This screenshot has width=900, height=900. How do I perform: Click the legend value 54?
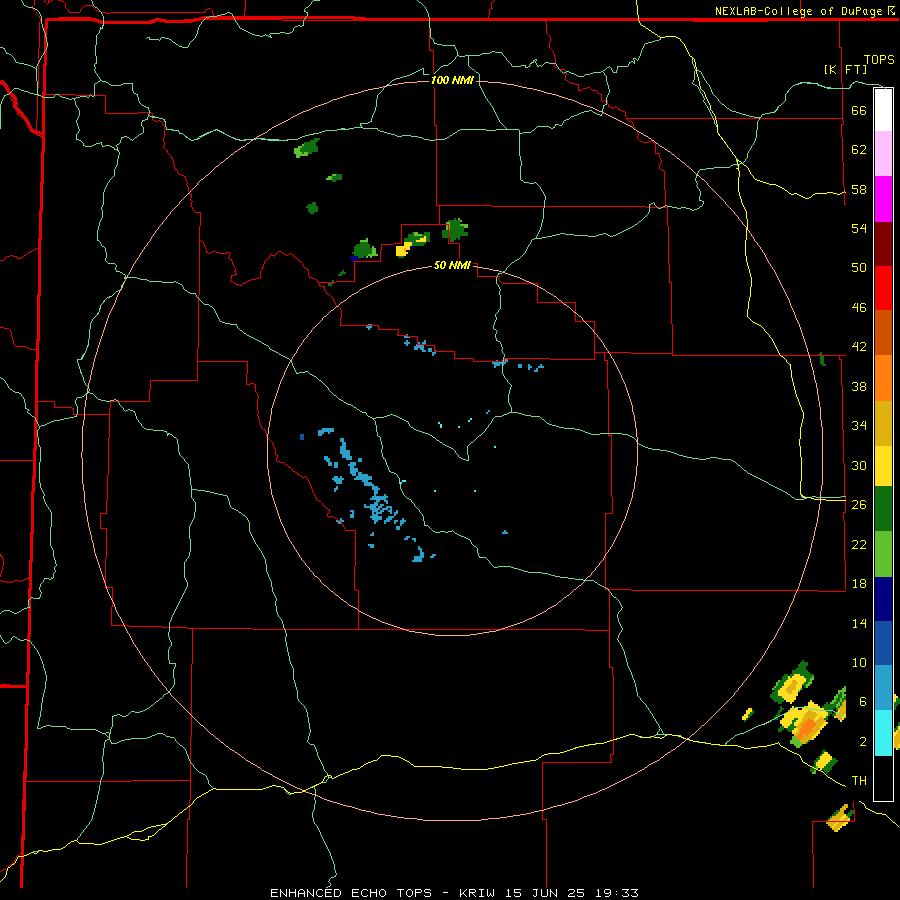859,228
